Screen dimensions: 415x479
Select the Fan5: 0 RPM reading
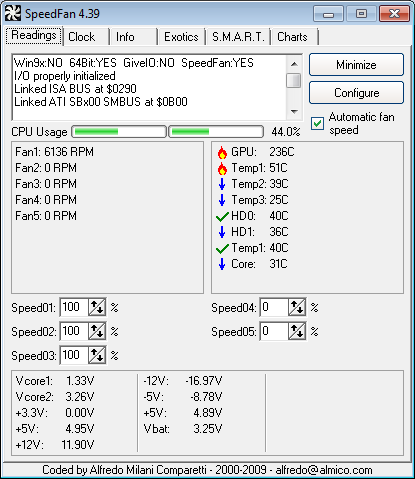tap(46, 216)
